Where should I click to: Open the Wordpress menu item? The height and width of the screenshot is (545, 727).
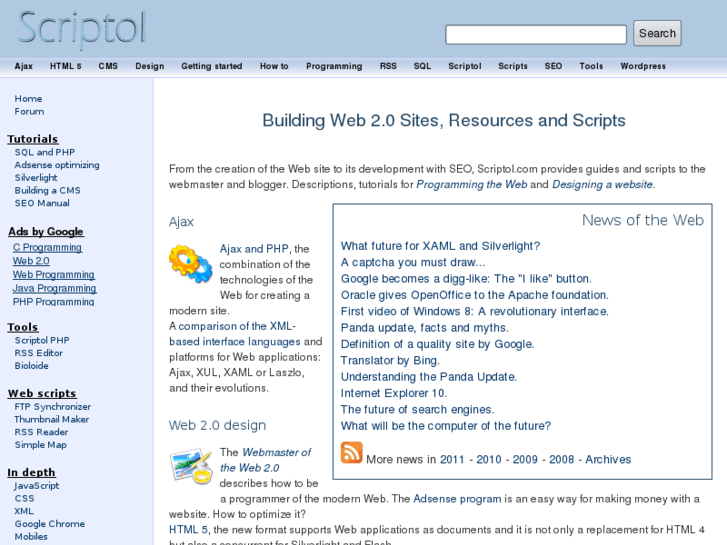click(643, 66)
